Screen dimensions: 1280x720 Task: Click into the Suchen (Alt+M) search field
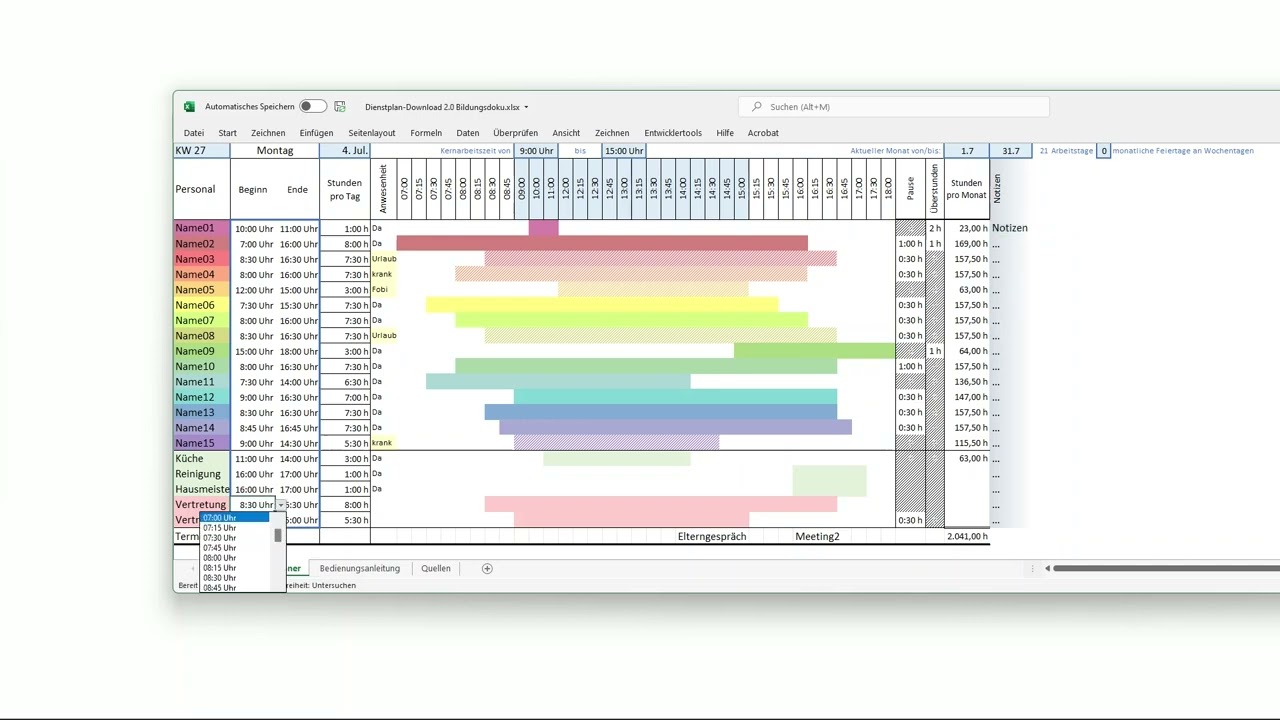coord(894,107)
